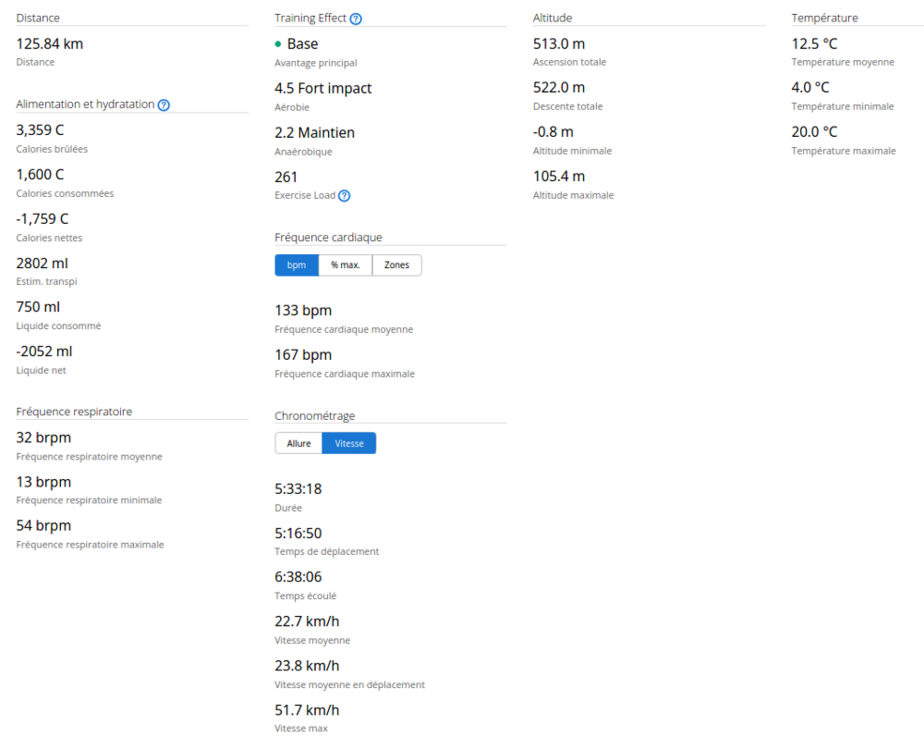This screenshot has width=924, height=750.
Task: Switch heart rate to % max.
Action: (x=345, y=265)
